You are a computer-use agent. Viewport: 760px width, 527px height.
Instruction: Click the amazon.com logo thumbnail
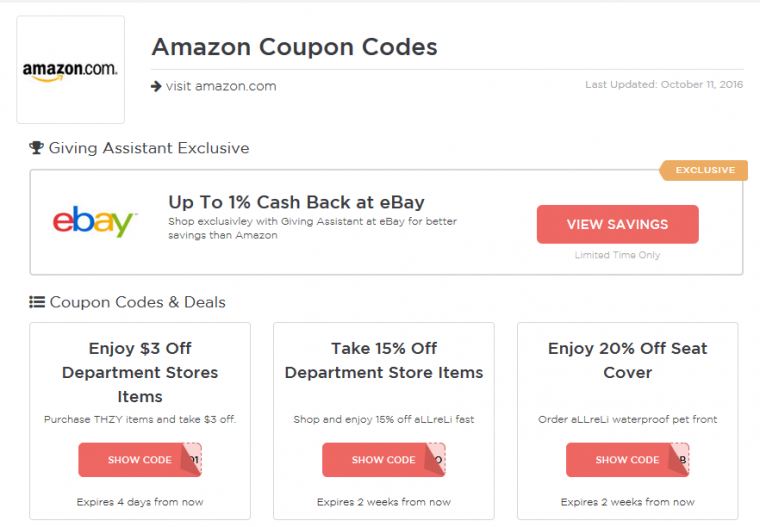point(70,70)
